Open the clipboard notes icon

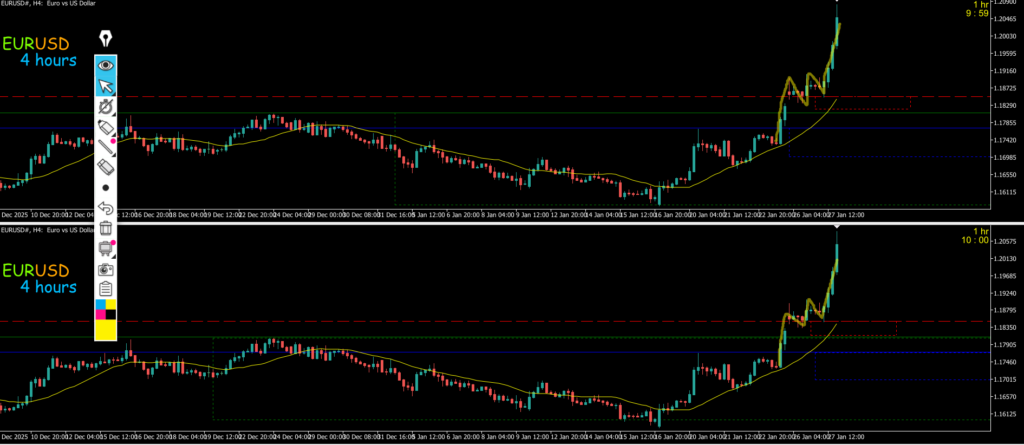coord(106,289)
